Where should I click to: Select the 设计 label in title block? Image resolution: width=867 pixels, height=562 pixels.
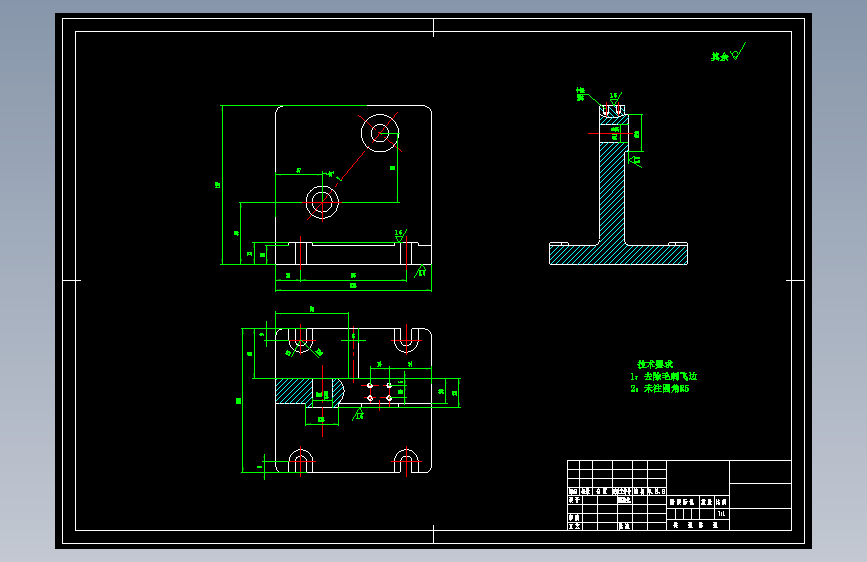click(574, 499)
